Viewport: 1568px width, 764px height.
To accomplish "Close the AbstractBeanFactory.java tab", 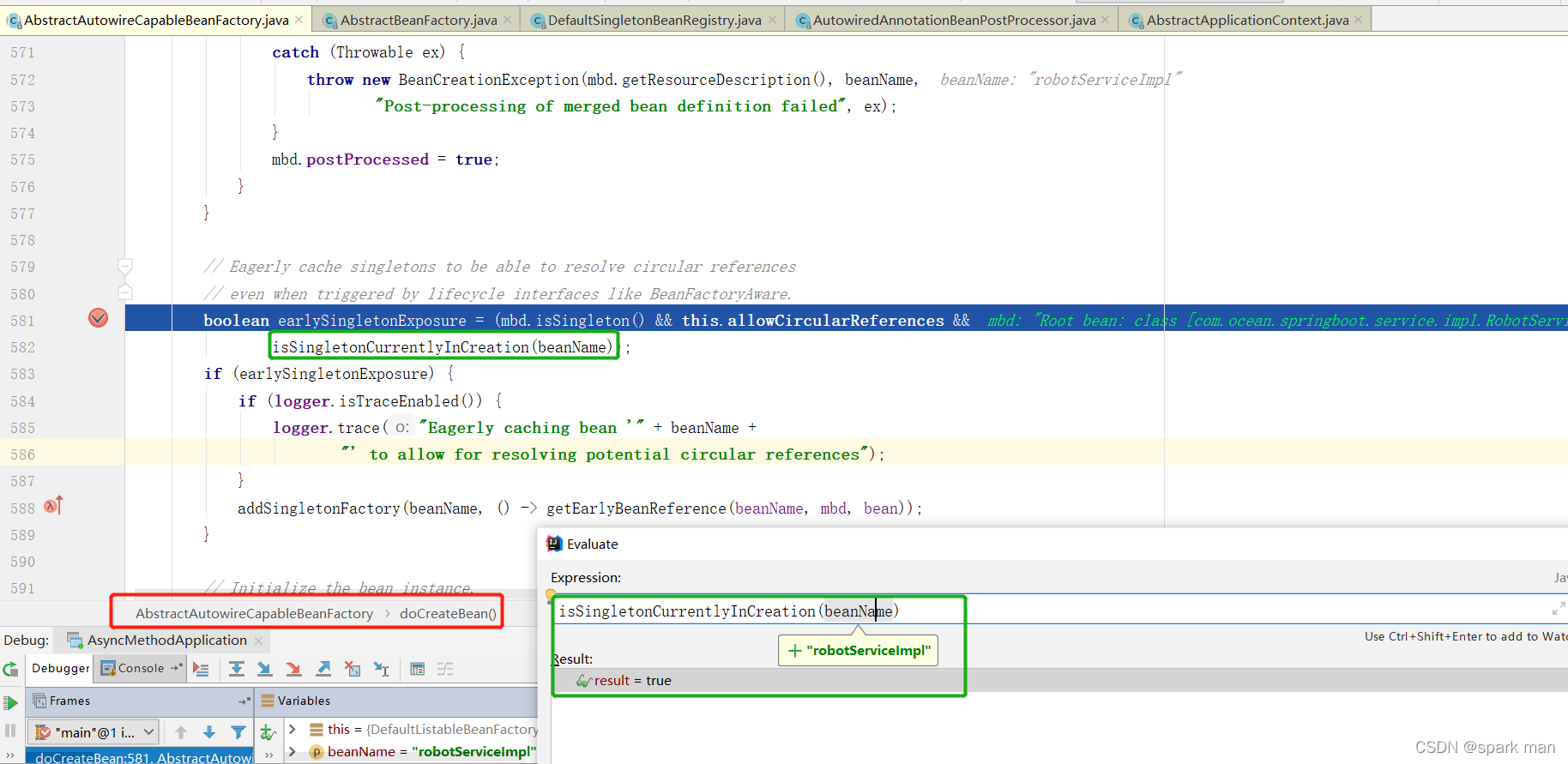I will 507,20.
